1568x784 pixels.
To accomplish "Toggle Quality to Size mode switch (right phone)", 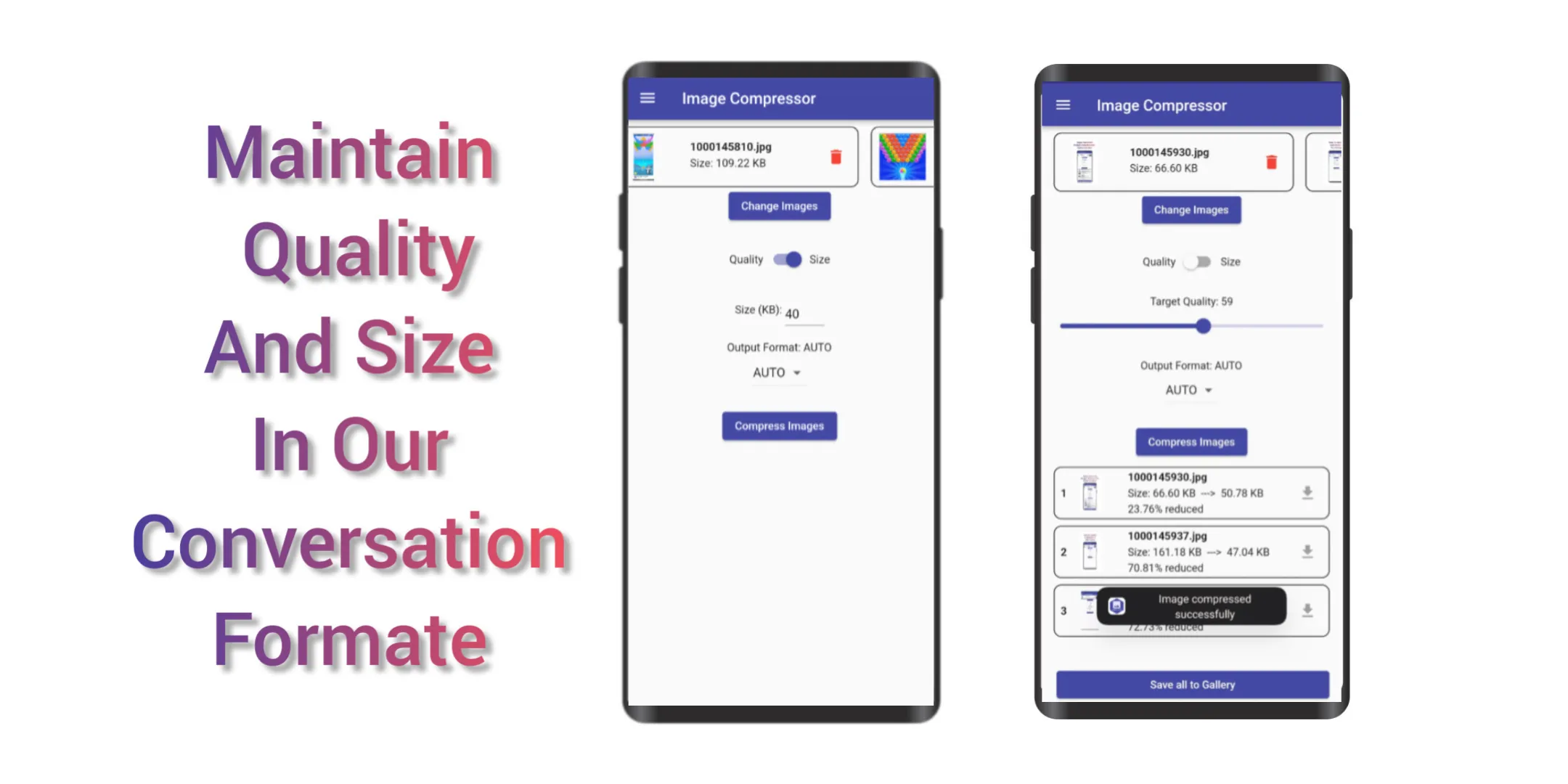I will [x=1196, y=262].
